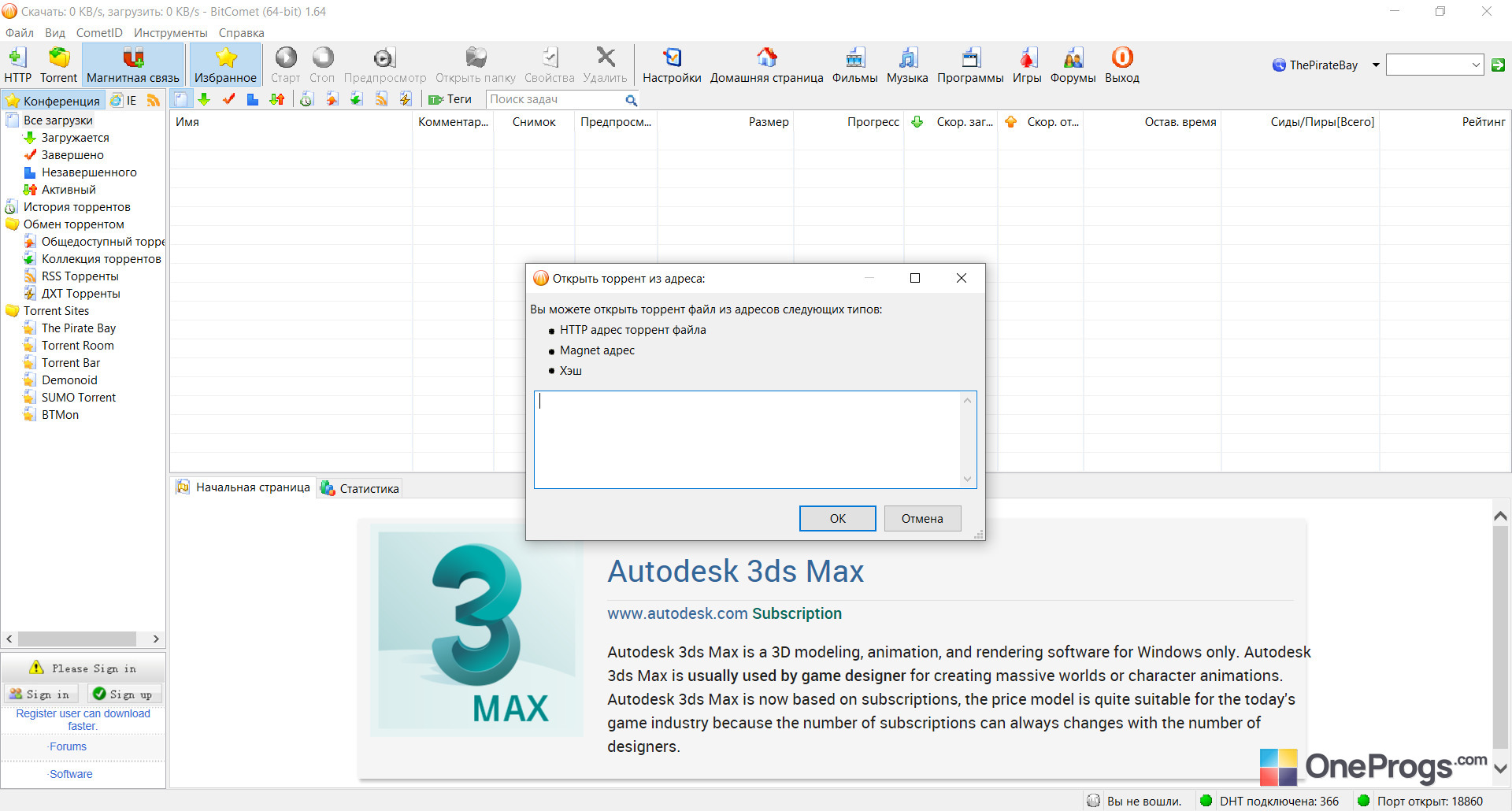Open the CometID menu
This screenshot has width=1512, height=811.
click(99, 33)
